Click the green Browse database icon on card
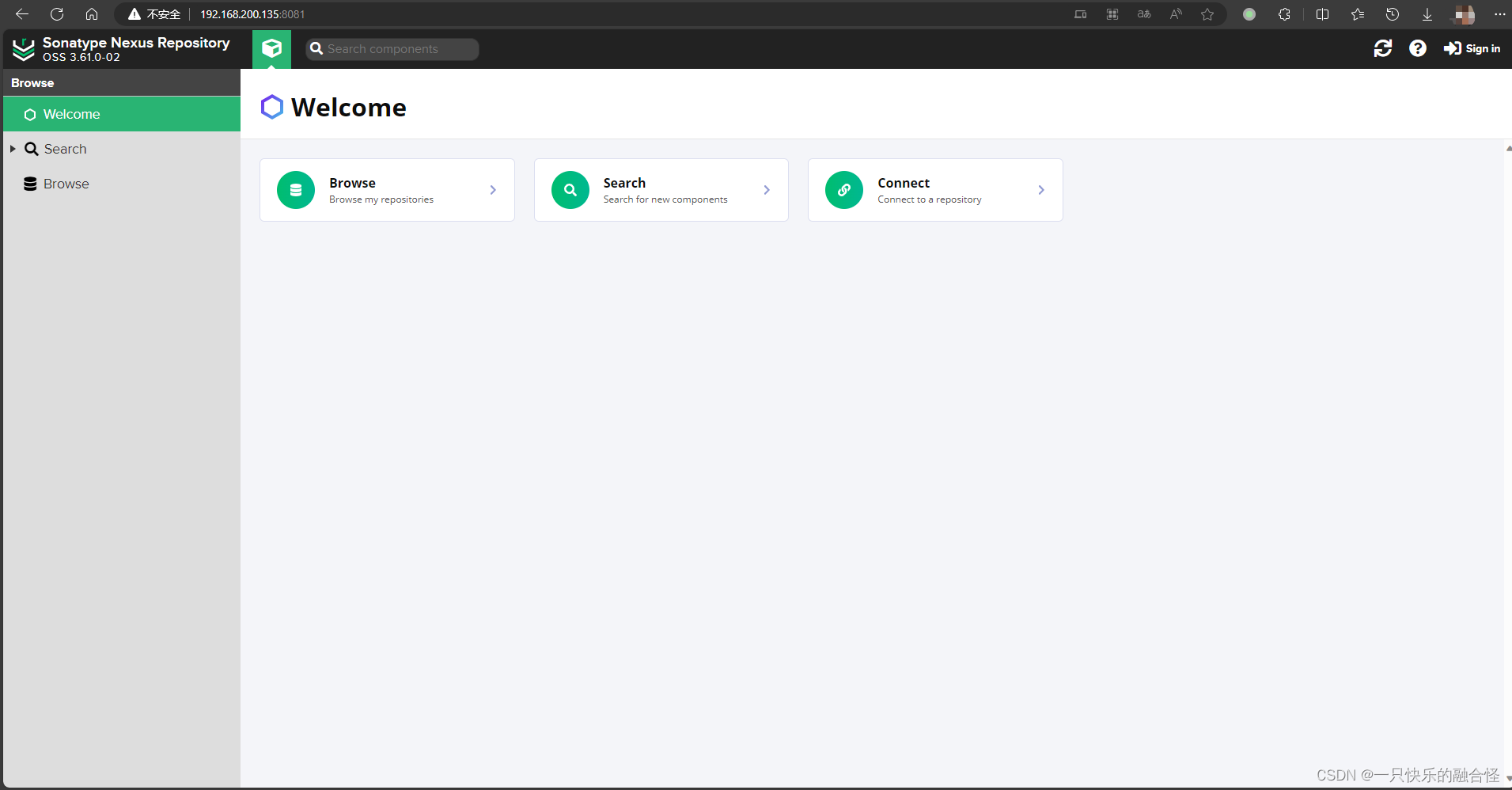This screenshot has height=790, width=1512. pyautogui.click(x=296, y=190)
